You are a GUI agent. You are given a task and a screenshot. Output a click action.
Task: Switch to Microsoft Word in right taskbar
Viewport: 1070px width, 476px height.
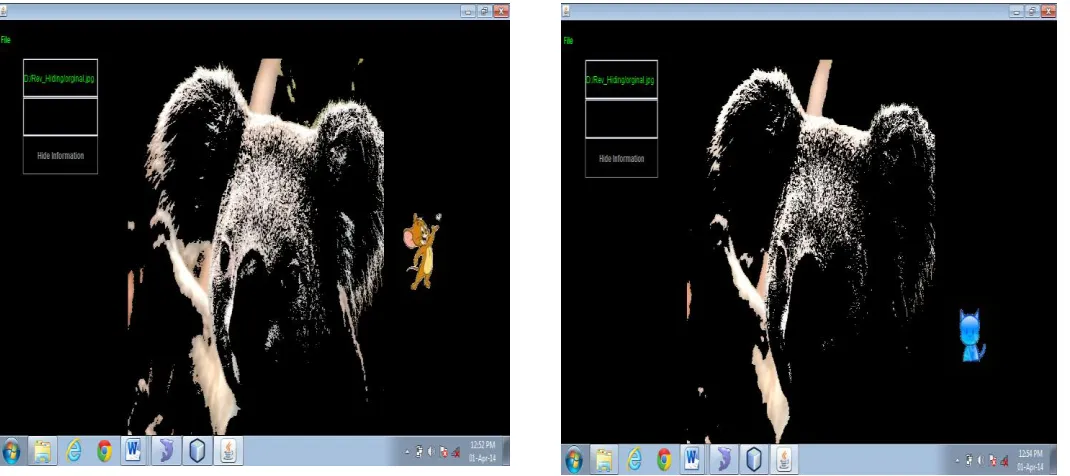(x=693, y=460)
